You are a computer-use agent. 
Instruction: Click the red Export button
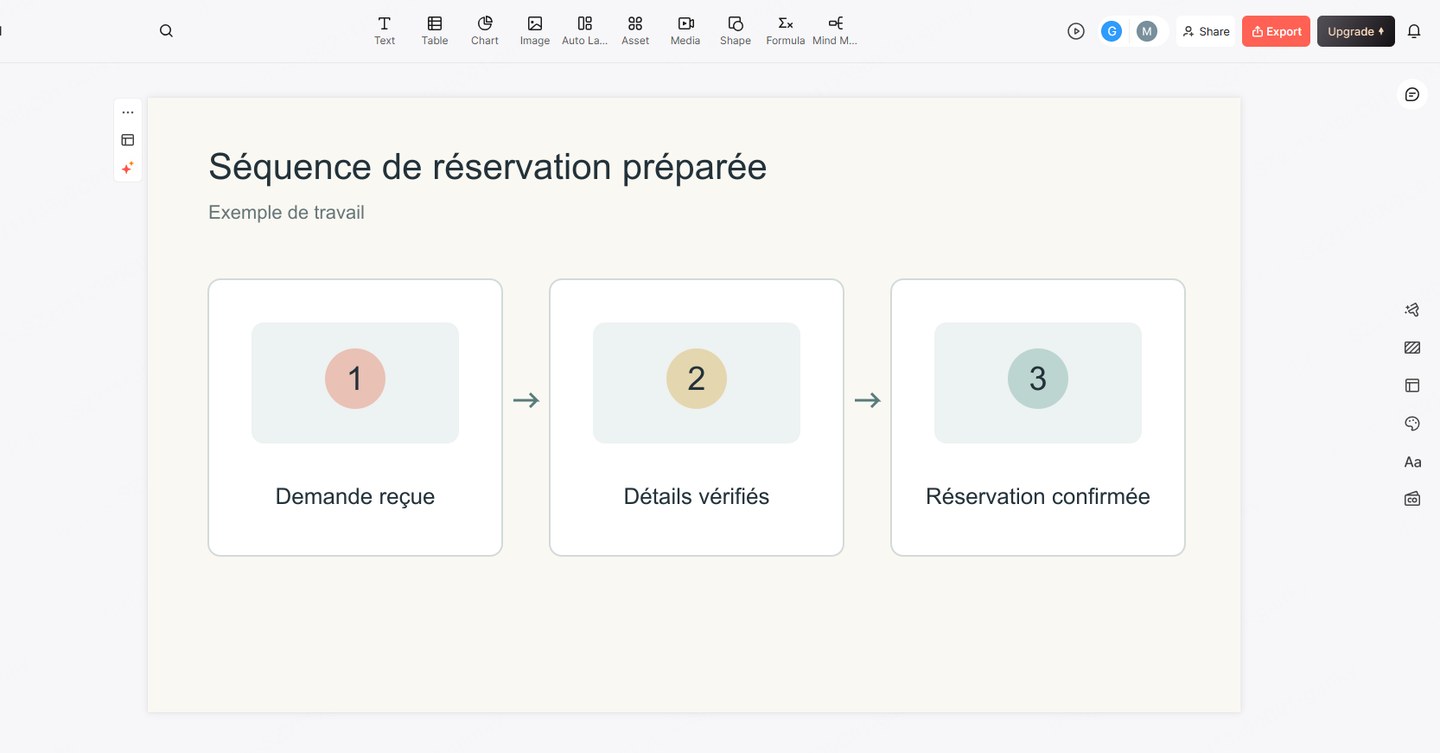coord(1276,31)
